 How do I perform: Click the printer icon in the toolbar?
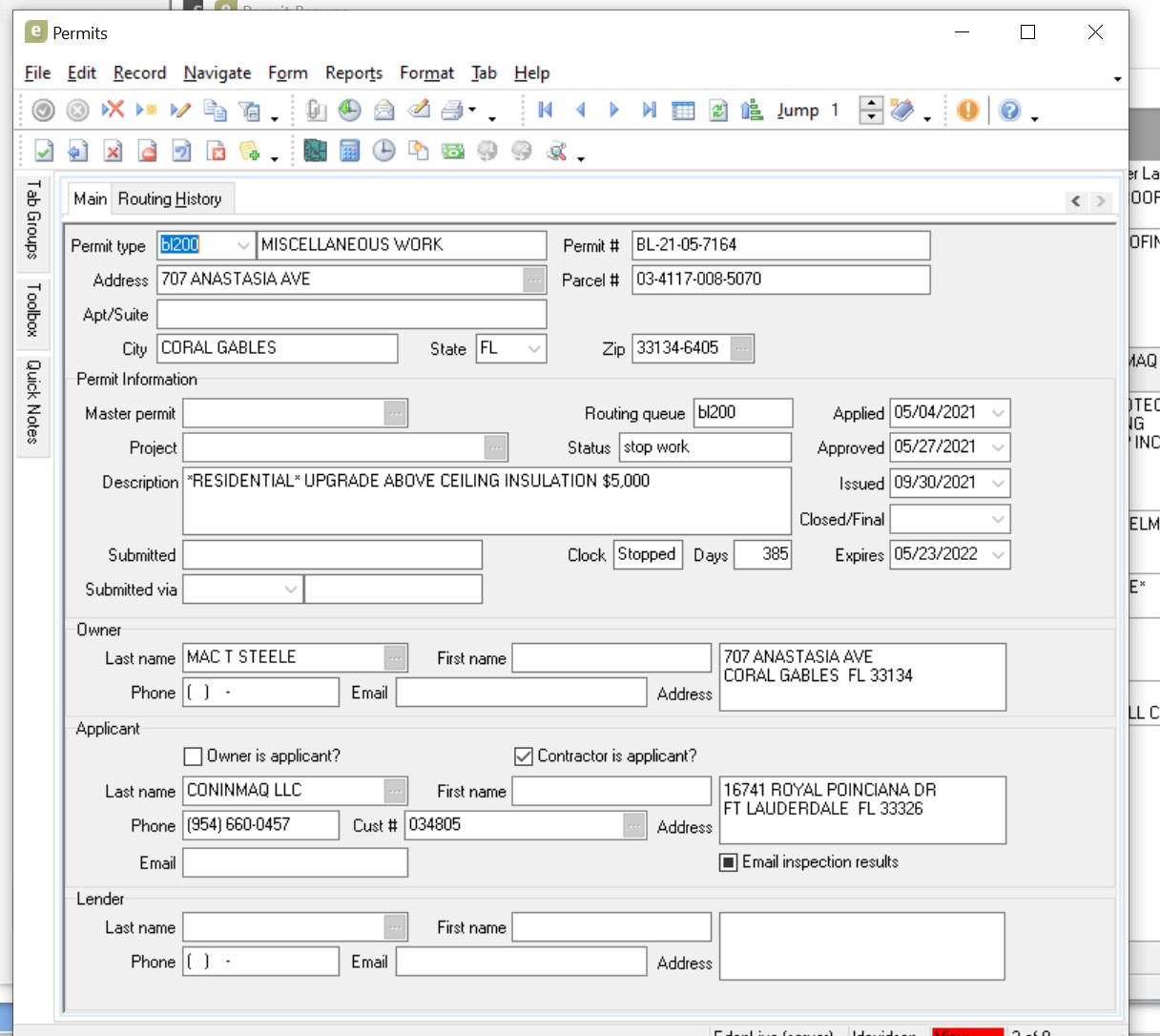pos(453,111)
